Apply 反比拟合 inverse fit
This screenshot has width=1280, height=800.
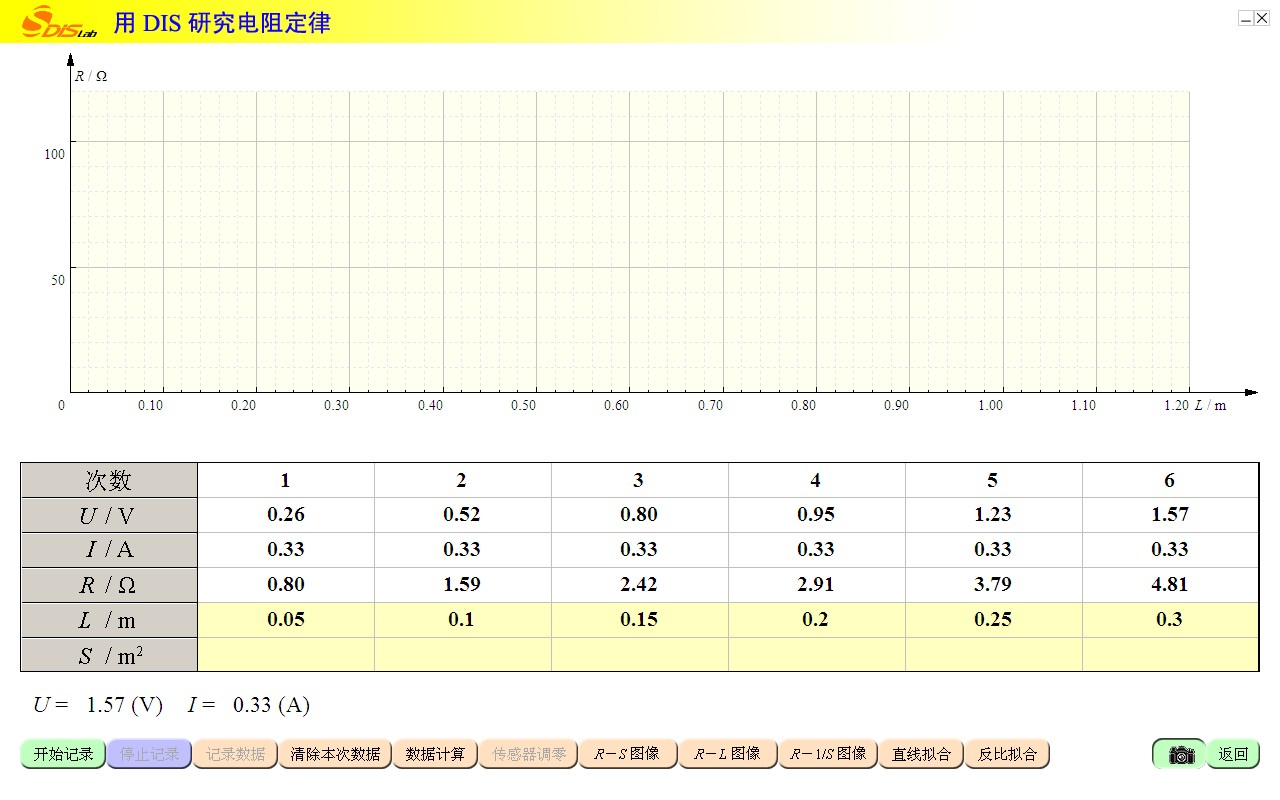coord(1007,754)
